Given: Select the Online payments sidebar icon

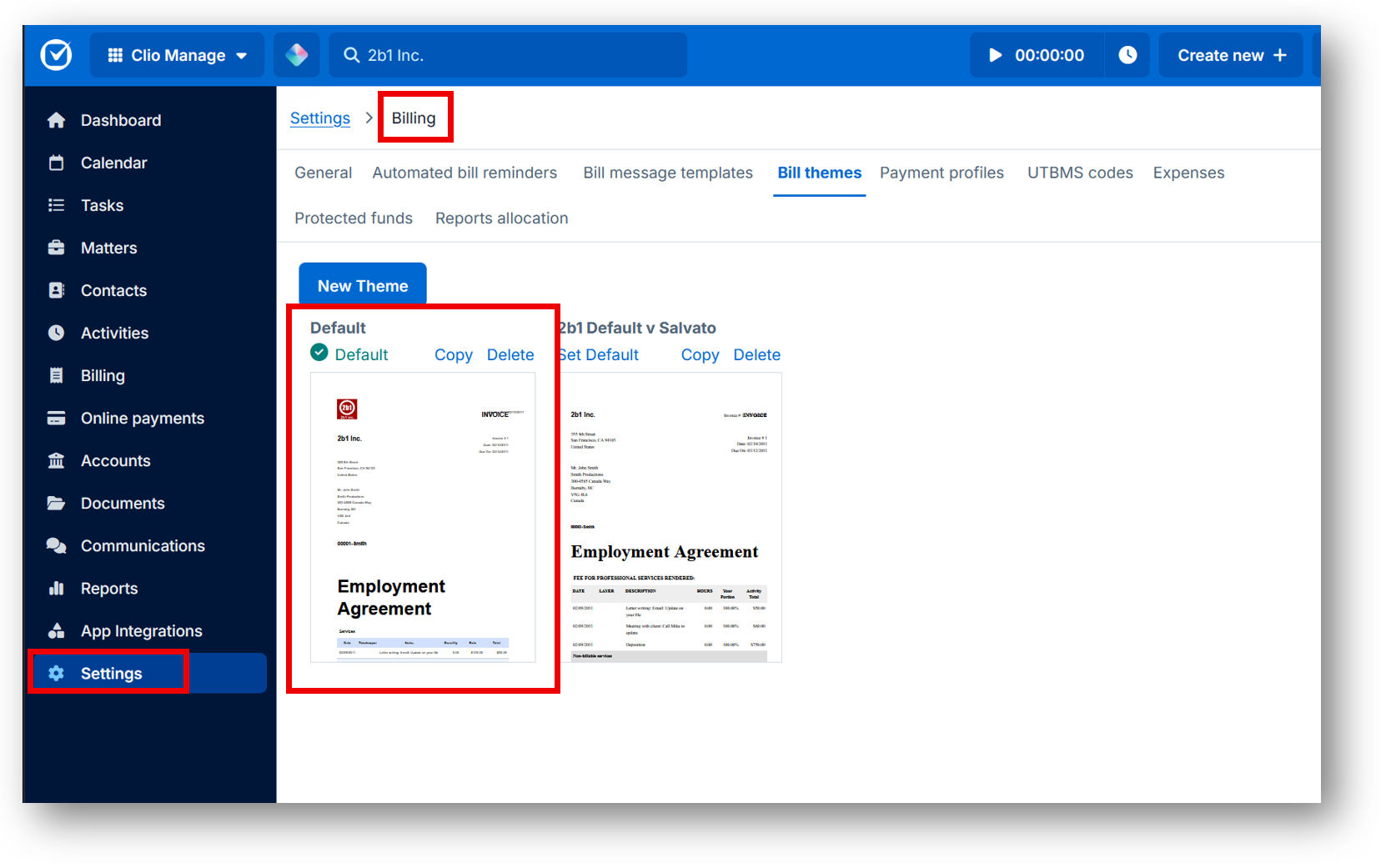Looking at the screenshot, I should click(x=56, y=418).
